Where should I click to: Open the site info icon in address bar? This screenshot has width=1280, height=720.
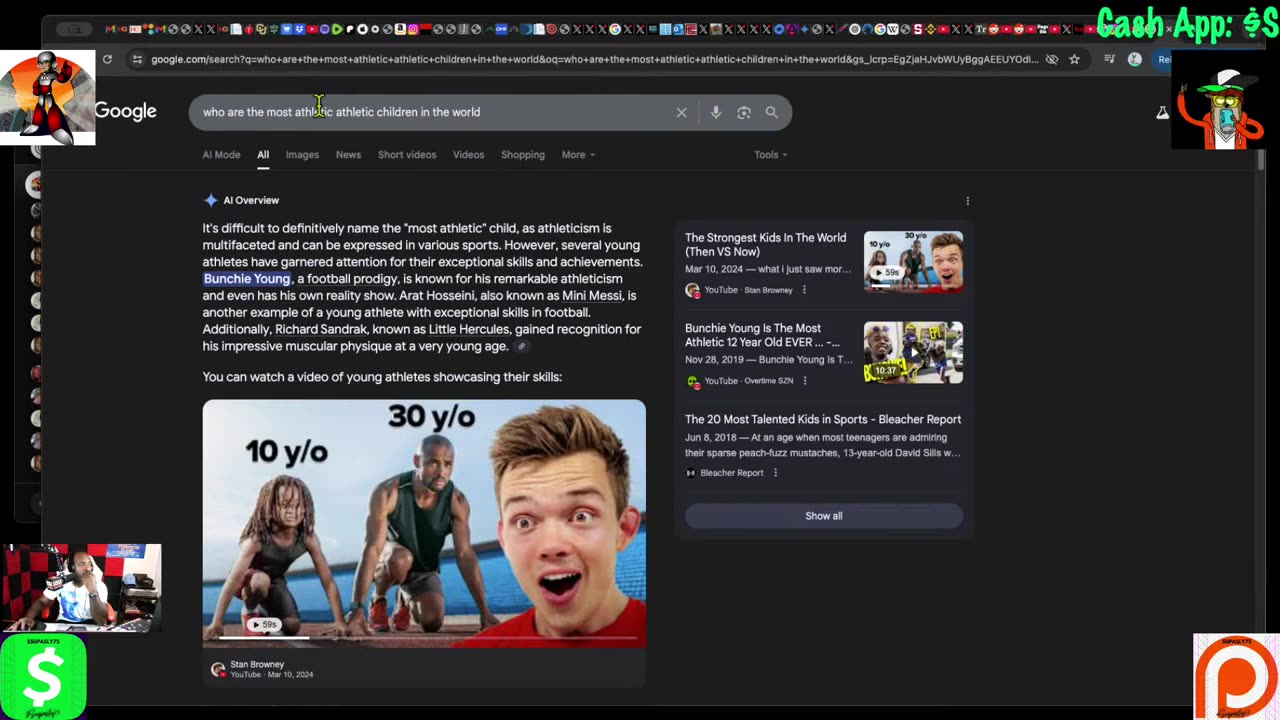coord(137,59)
